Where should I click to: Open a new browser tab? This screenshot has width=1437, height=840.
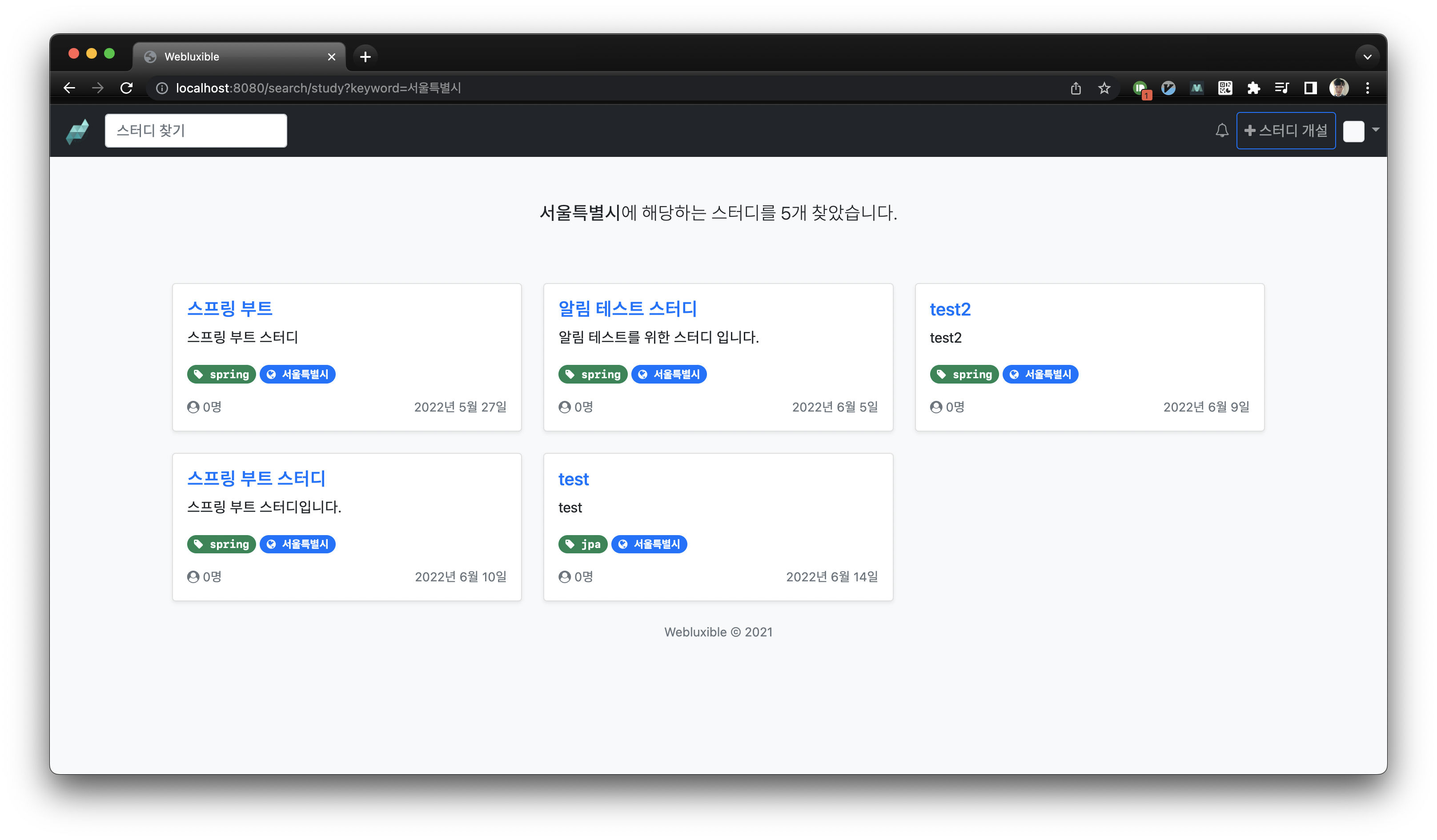365,56
